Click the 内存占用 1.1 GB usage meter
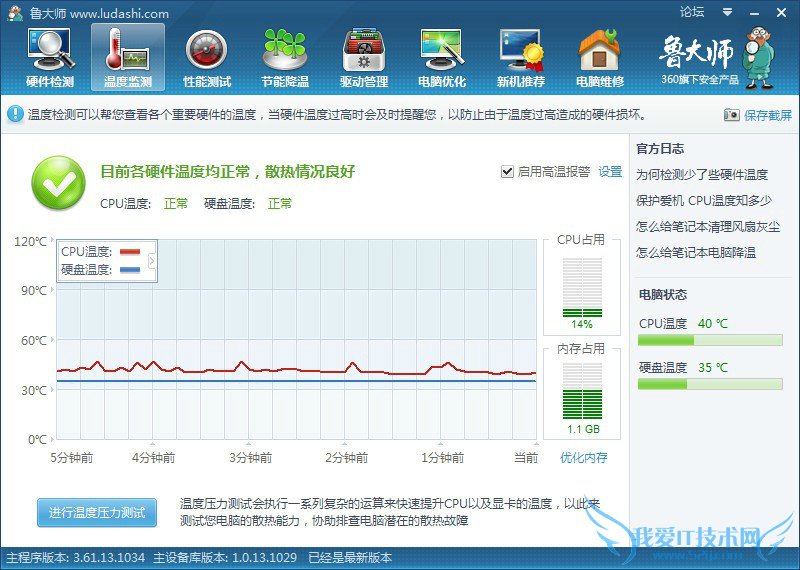This screenshot has height=570, width=800. 582,391
